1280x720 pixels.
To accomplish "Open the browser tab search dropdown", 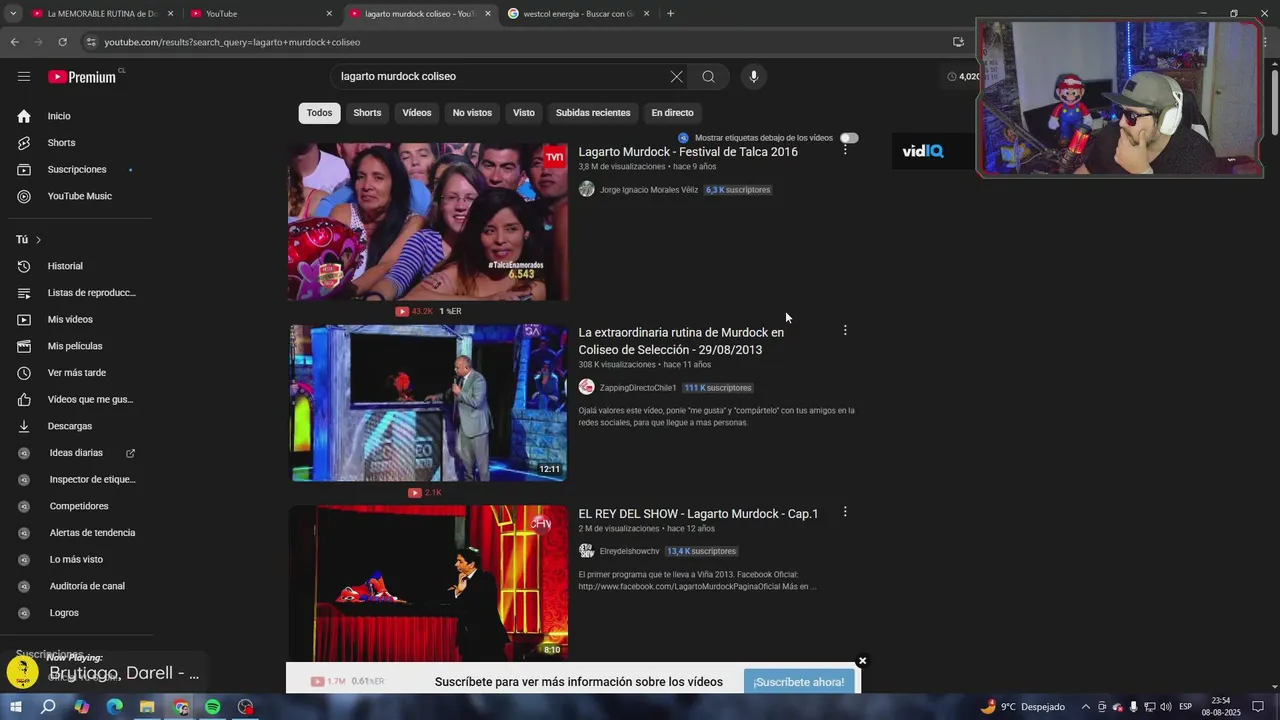I will [13, 14].
